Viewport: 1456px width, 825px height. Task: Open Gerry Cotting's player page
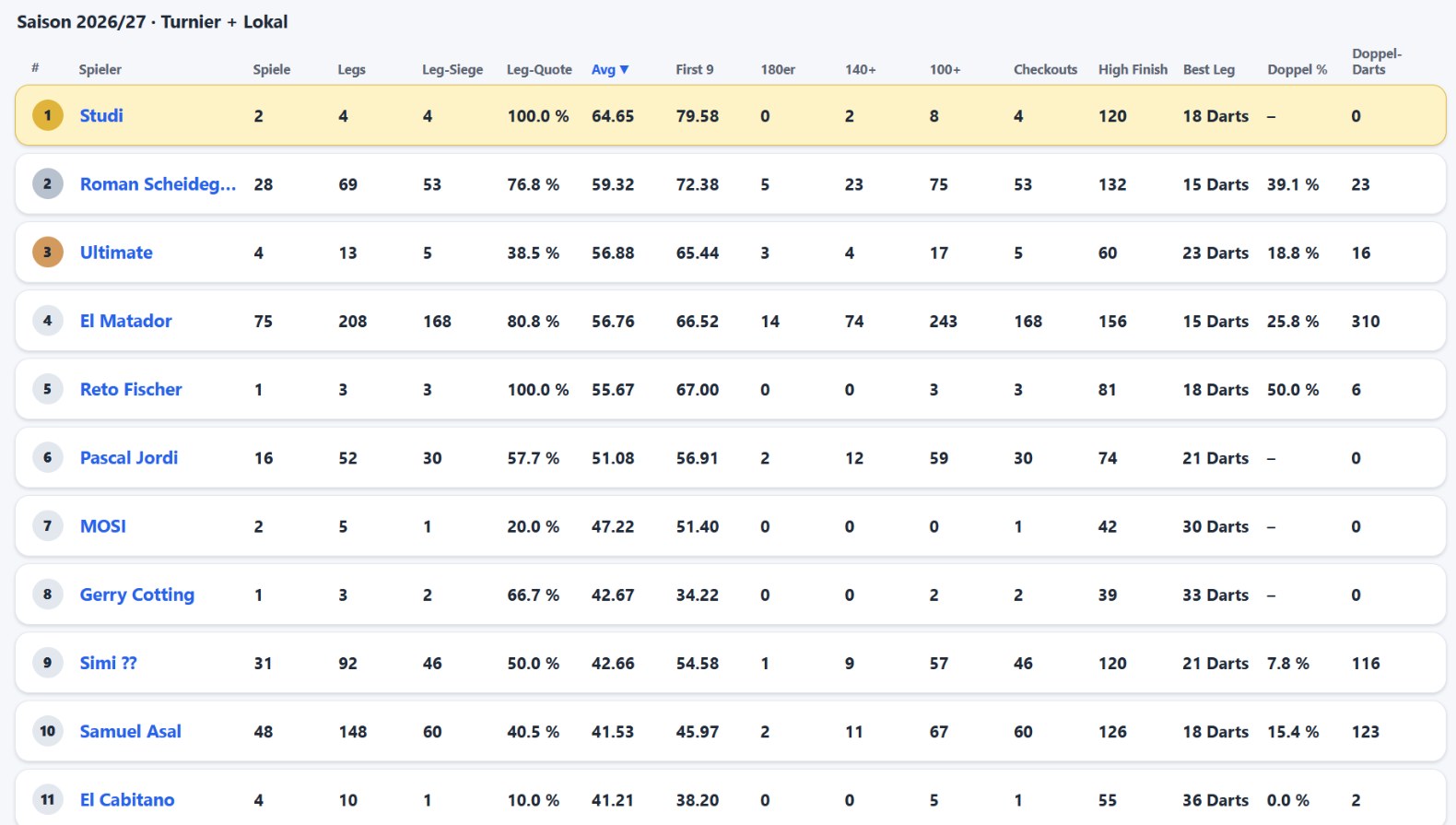pos(137,595)
